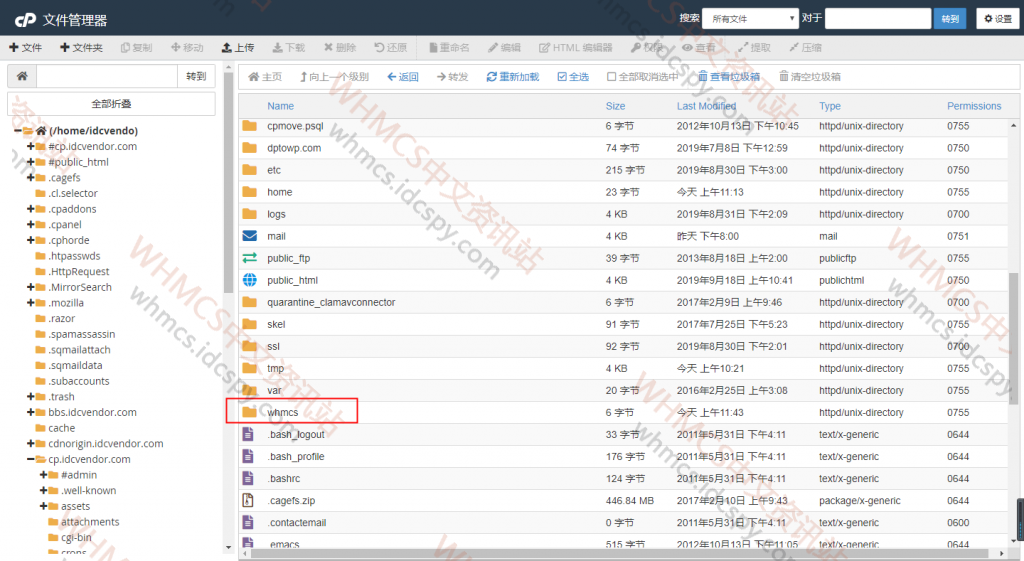The height and width of the screenshot is (561, 1024).
Task: Expand the #public_html tree node
Action: click(30, 162)
